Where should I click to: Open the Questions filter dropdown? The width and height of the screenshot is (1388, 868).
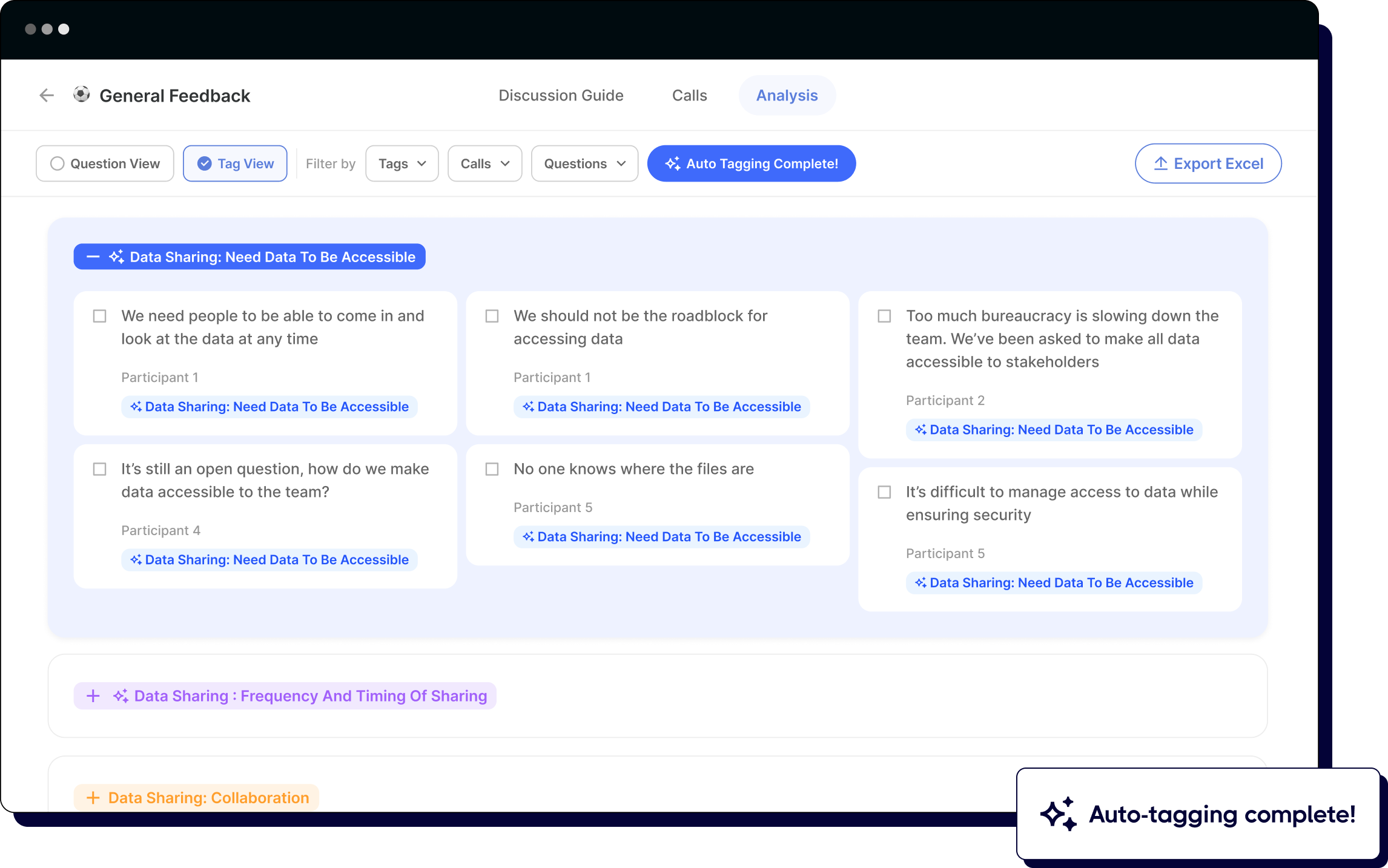[x=583, y=163]
